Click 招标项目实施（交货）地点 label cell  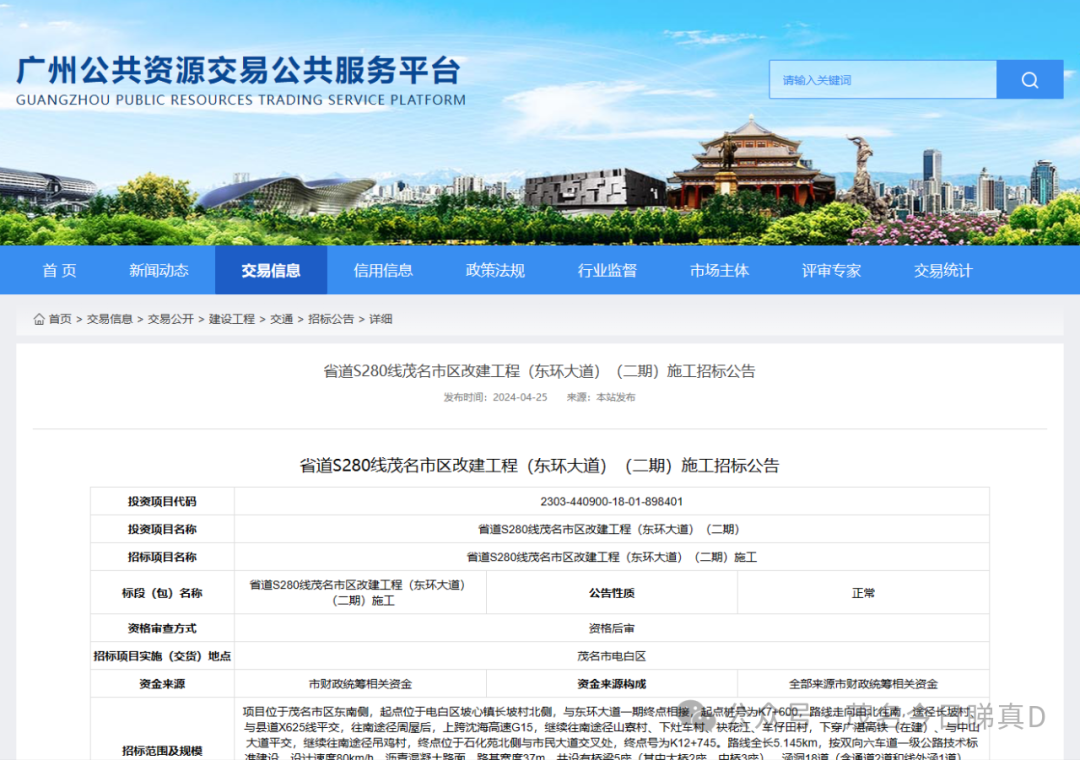pyautogui.click(x=163, y=656)
